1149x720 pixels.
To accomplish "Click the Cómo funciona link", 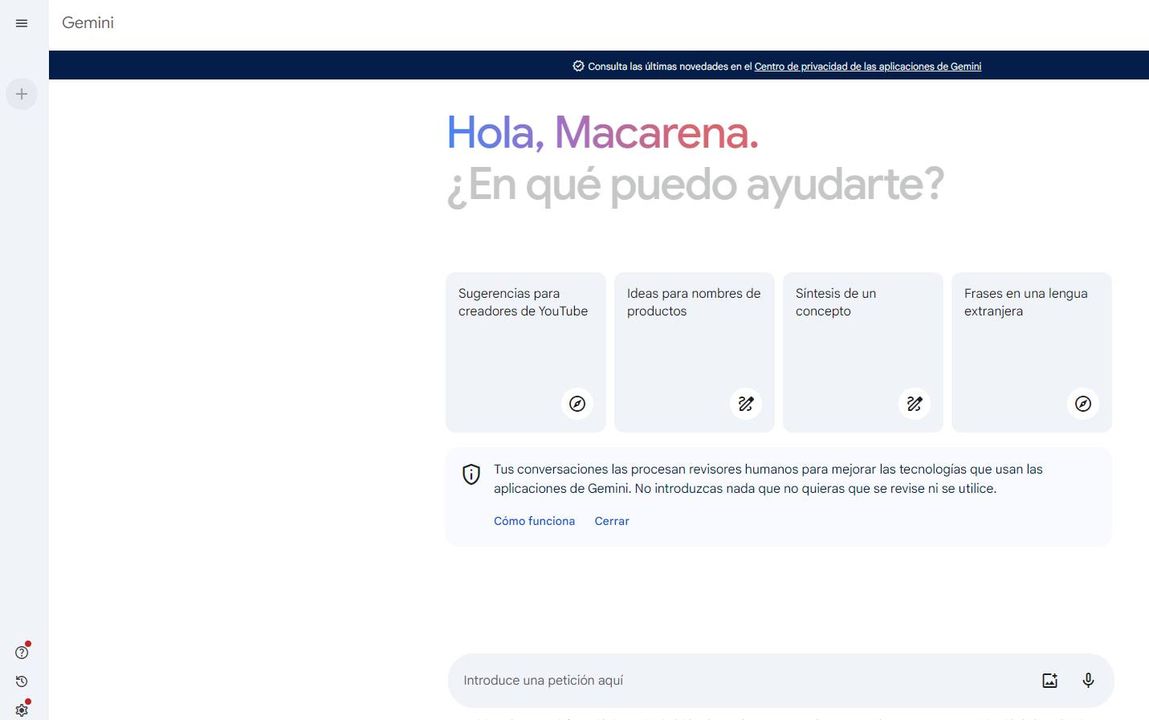I will 534,521.
